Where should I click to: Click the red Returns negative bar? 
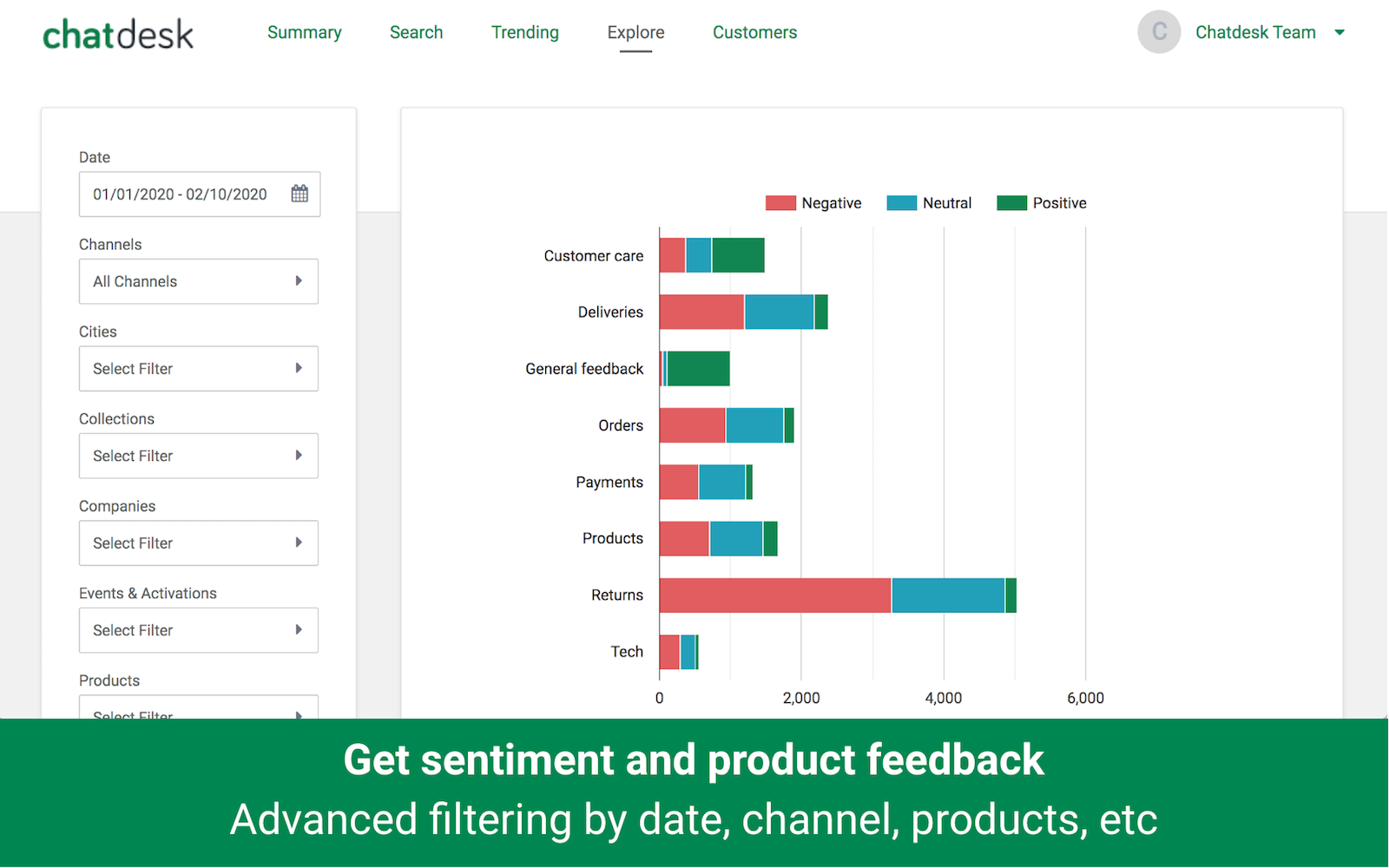coord(774,595)
